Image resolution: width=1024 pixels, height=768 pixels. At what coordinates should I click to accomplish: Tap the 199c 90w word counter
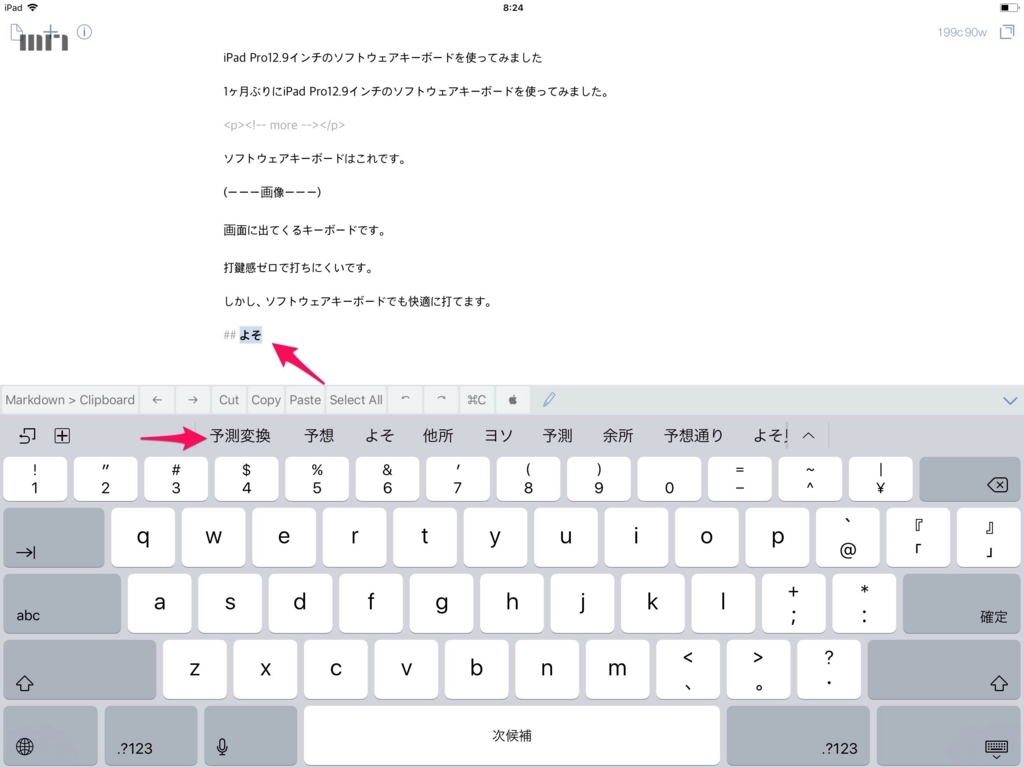(962, 32)
